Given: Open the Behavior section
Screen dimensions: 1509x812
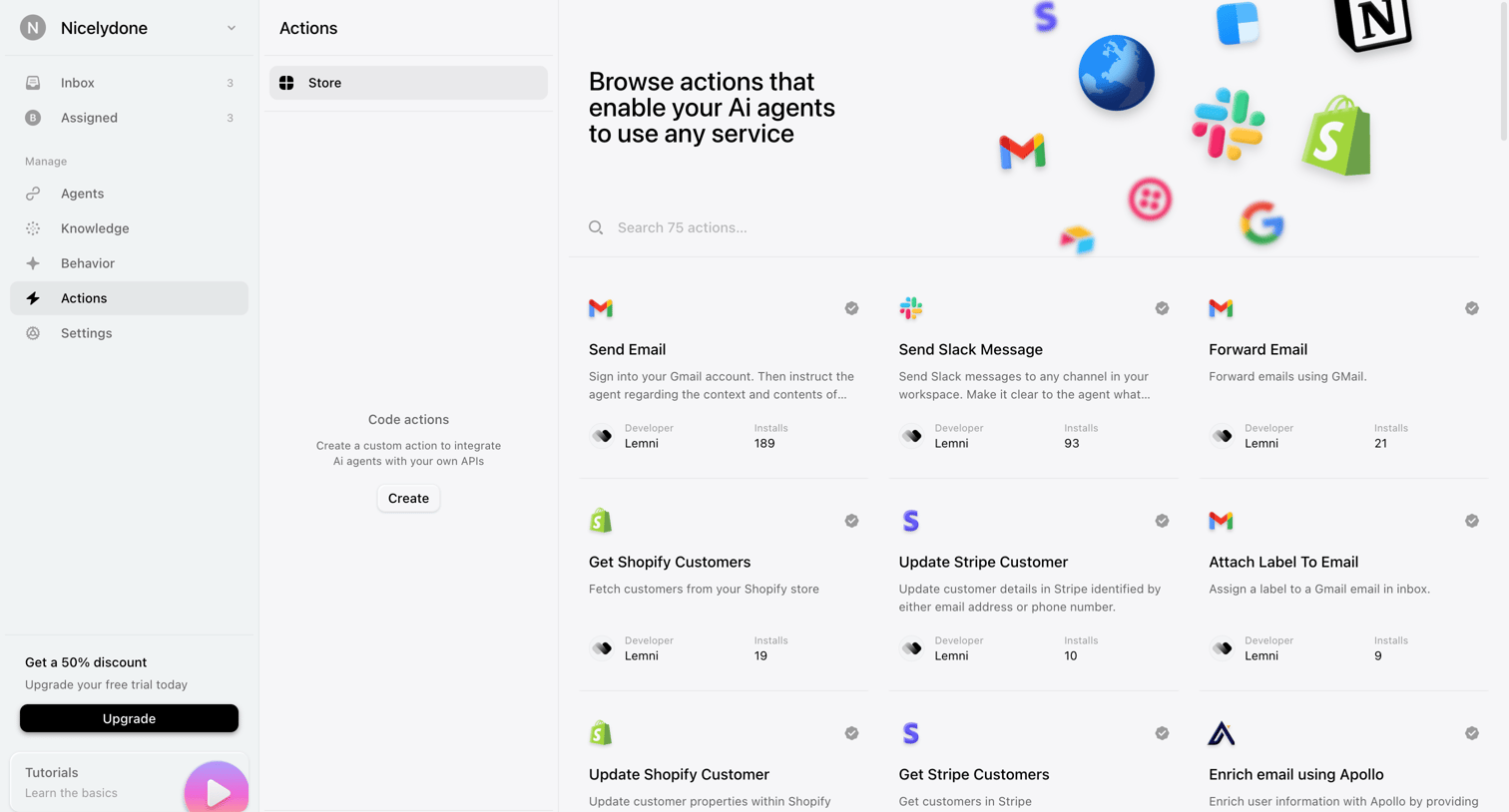Looking at the screenshot, I should pos(129,263).
